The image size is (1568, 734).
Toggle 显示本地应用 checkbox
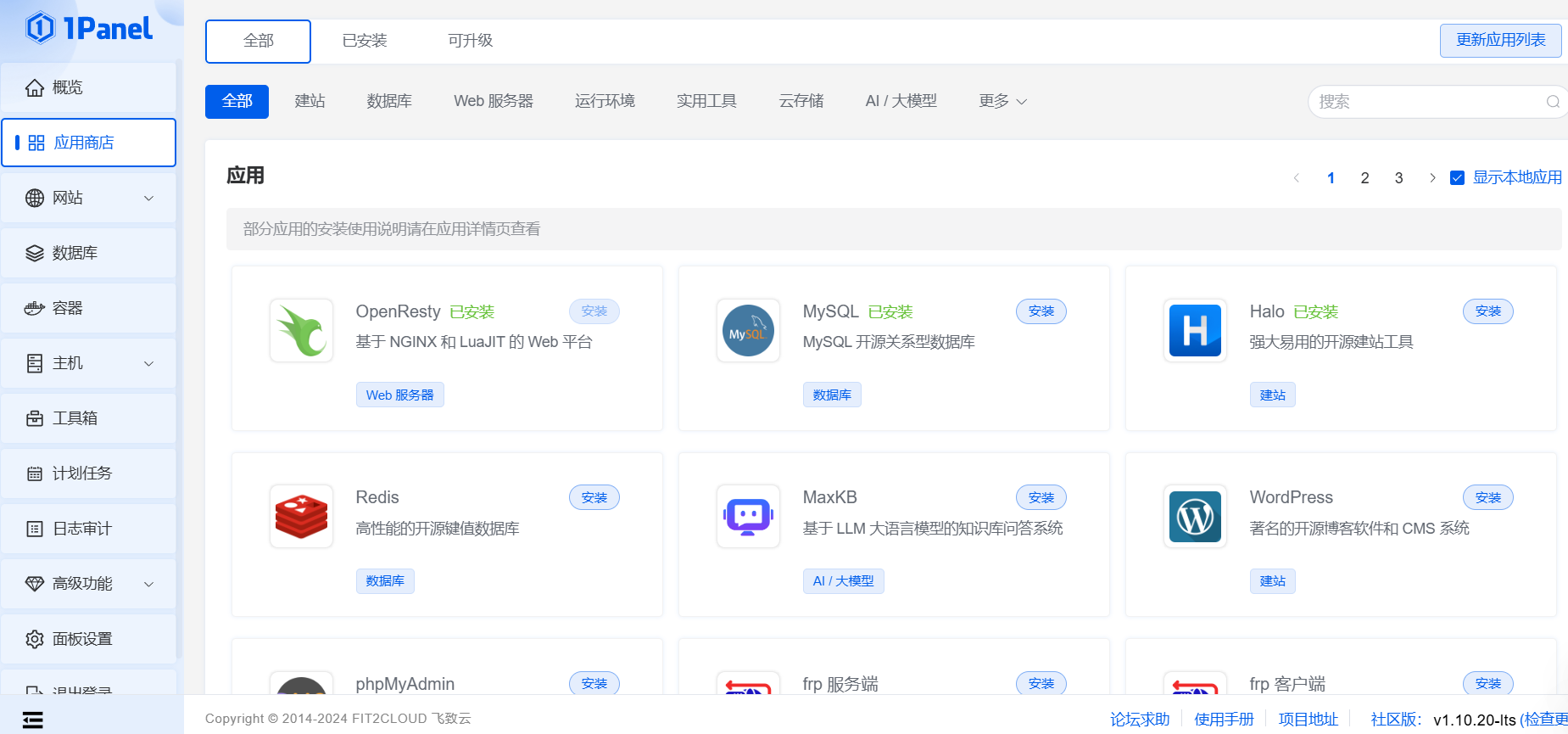[x=1457, y=177]
